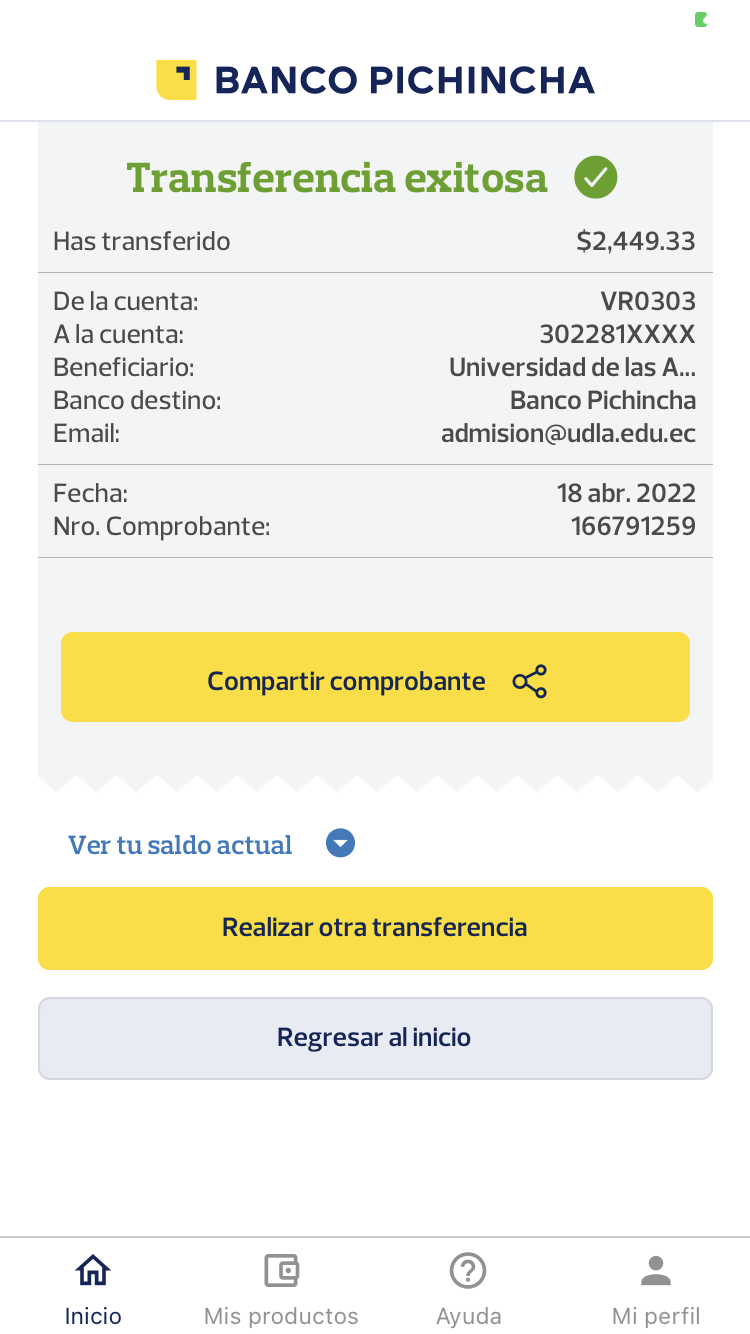Tap the truncated beneficiary name Universidad de las A...
The height and width of the screenshot is (1334, 750).
point(572,367)
